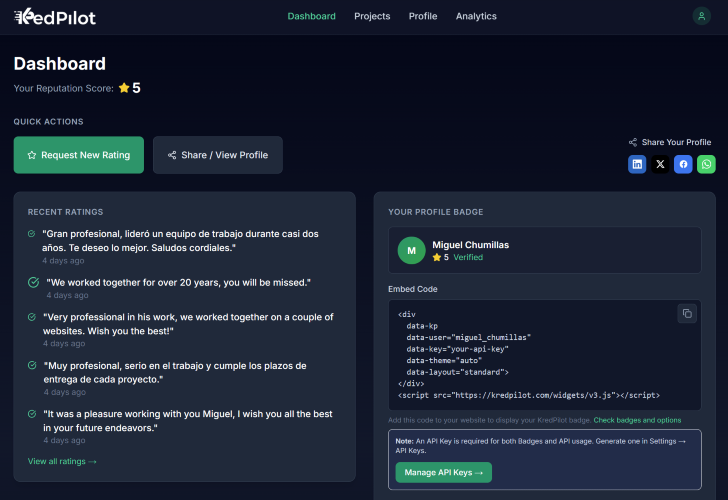Share profile on Facebook
The height and width of the screenshot is (500, 728).
(x=683, y=164)
